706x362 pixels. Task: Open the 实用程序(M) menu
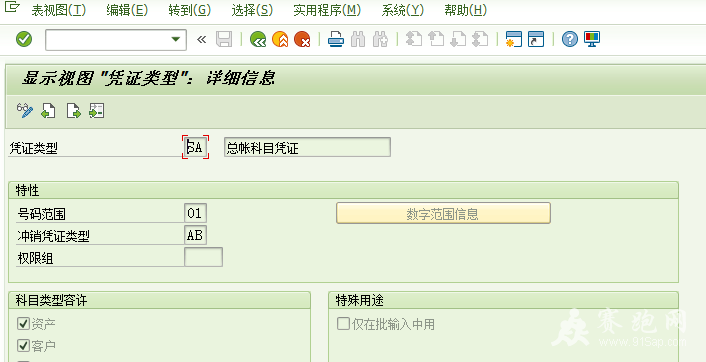[327, 10]
